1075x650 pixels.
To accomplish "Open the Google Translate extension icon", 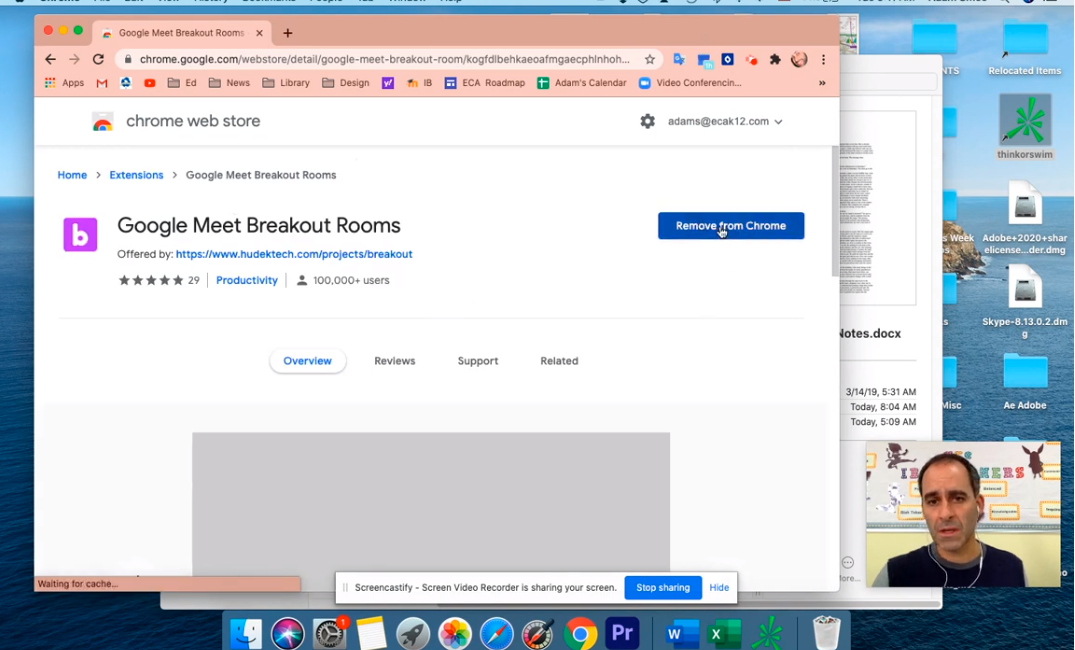I will pos(679,60).
